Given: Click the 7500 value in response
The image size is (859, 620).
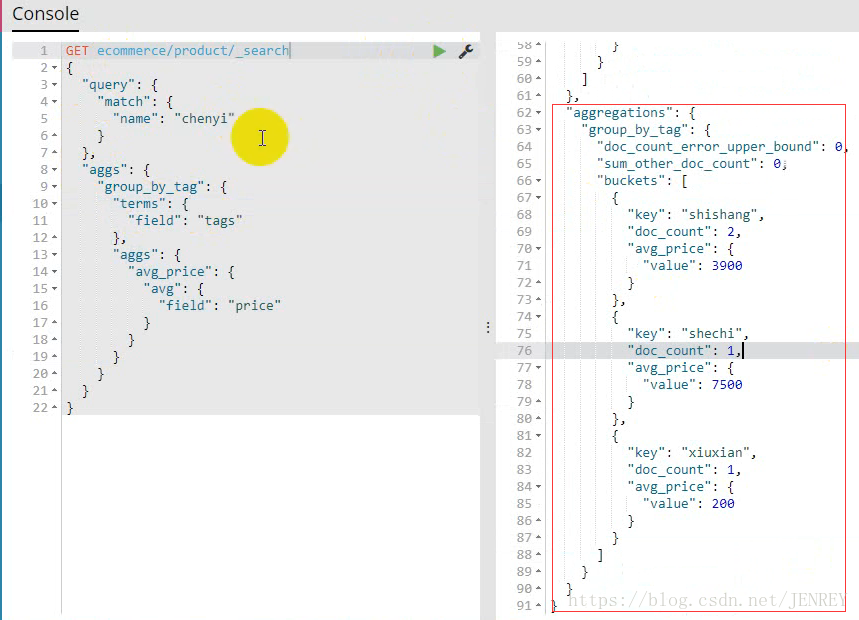Looking at the screenshot, I should point(725,384).
